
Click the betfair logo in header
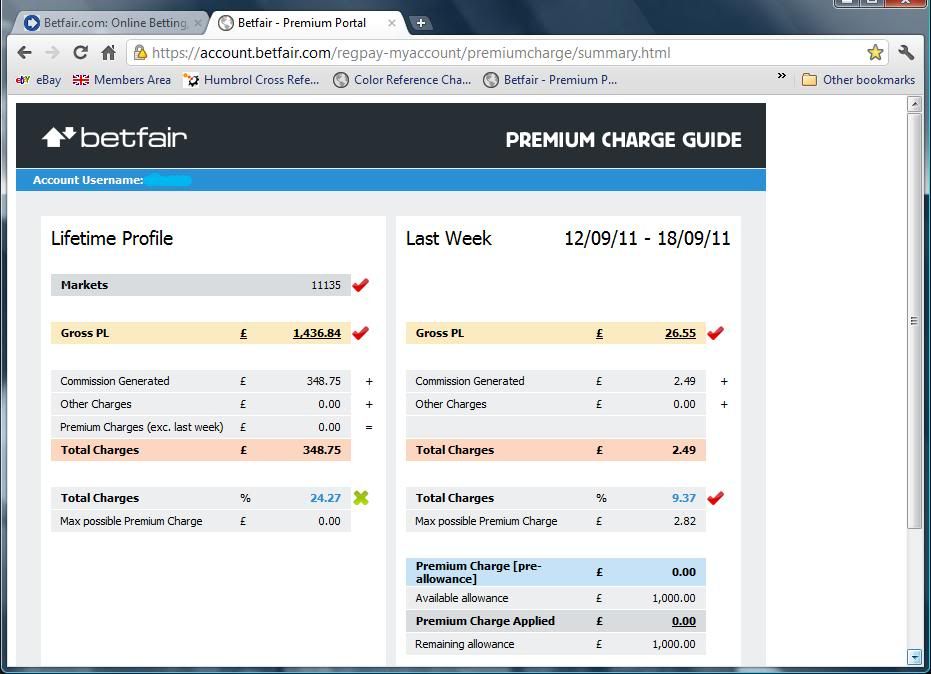115,137
